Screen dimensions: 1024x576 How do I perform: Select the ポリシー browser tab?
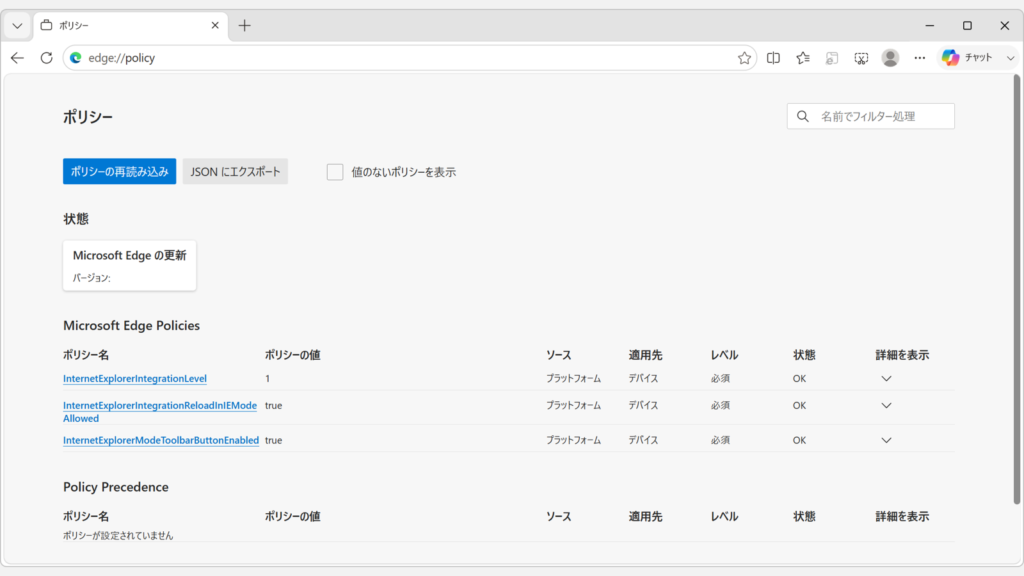tap(130, 25)
